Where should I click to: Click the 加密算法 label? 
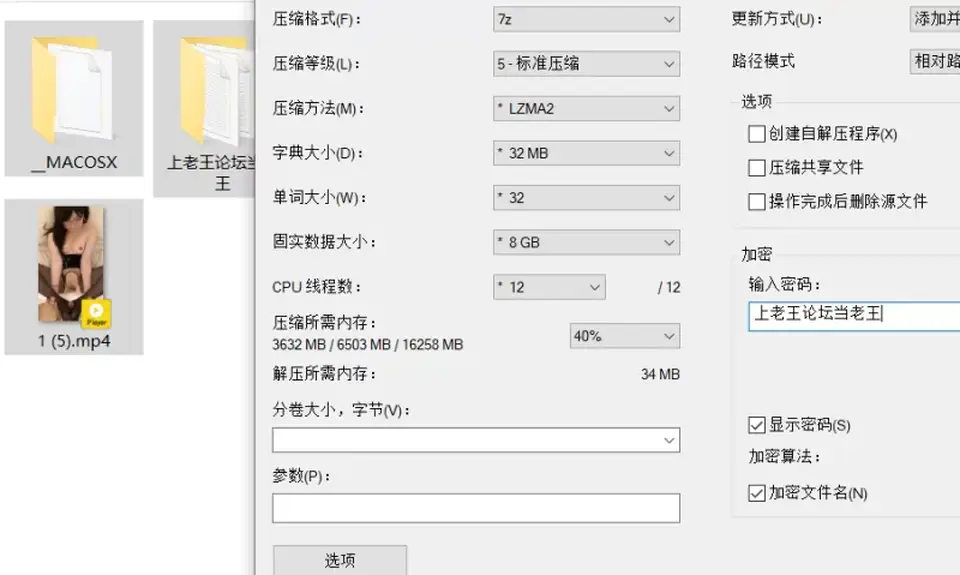pyautogui.click(x=784, y=456)
